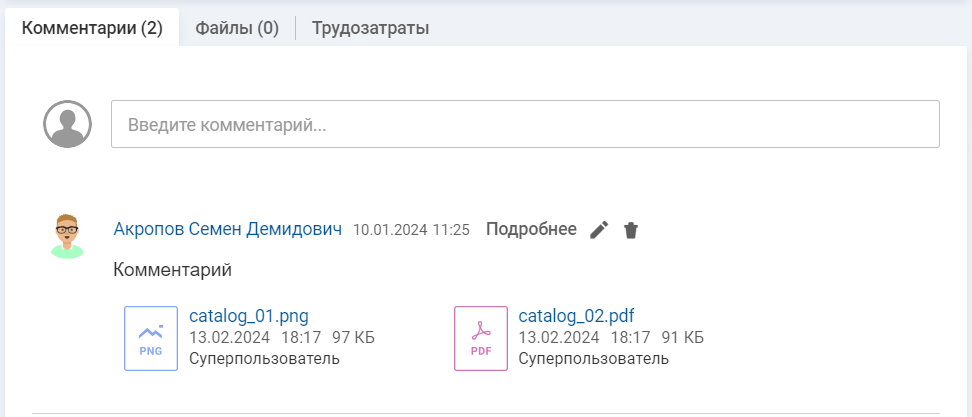Click the pencil icon to edit comment
972x417 pixels.
(x=599, y=230)
